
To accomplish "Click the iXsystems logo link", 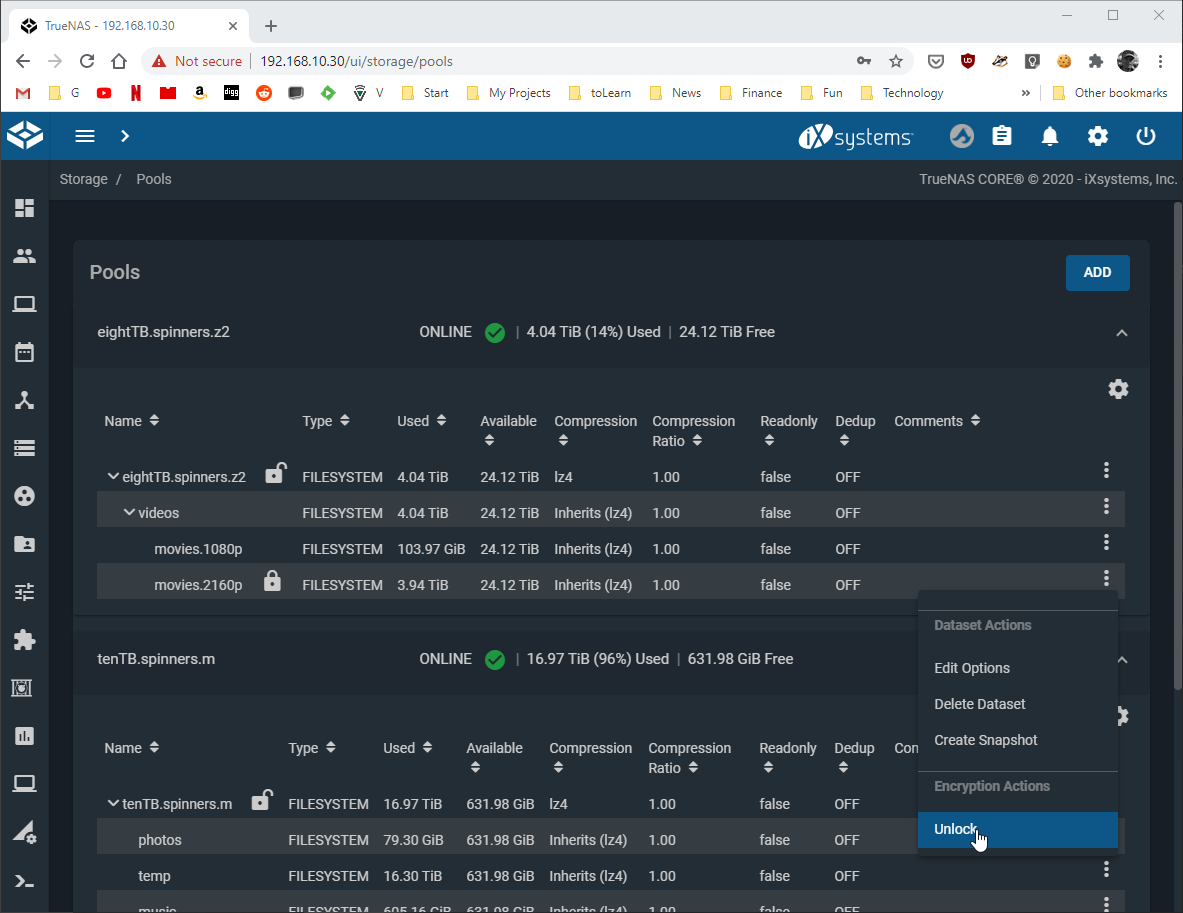I will click(x=856, y=137).
